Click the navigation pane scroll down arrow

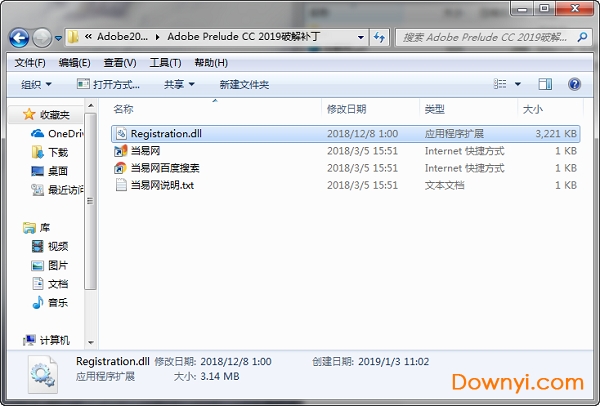[x=90, y=342]
